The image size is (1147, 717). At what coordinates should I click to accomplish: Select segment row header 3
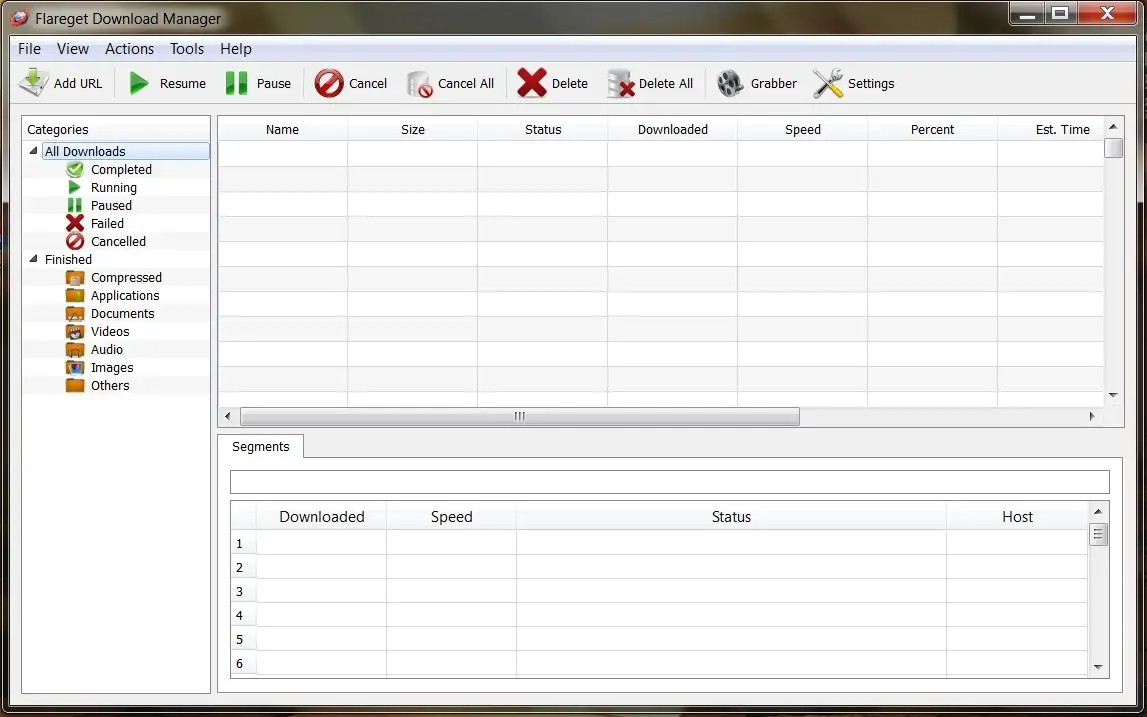pos(244,591)
